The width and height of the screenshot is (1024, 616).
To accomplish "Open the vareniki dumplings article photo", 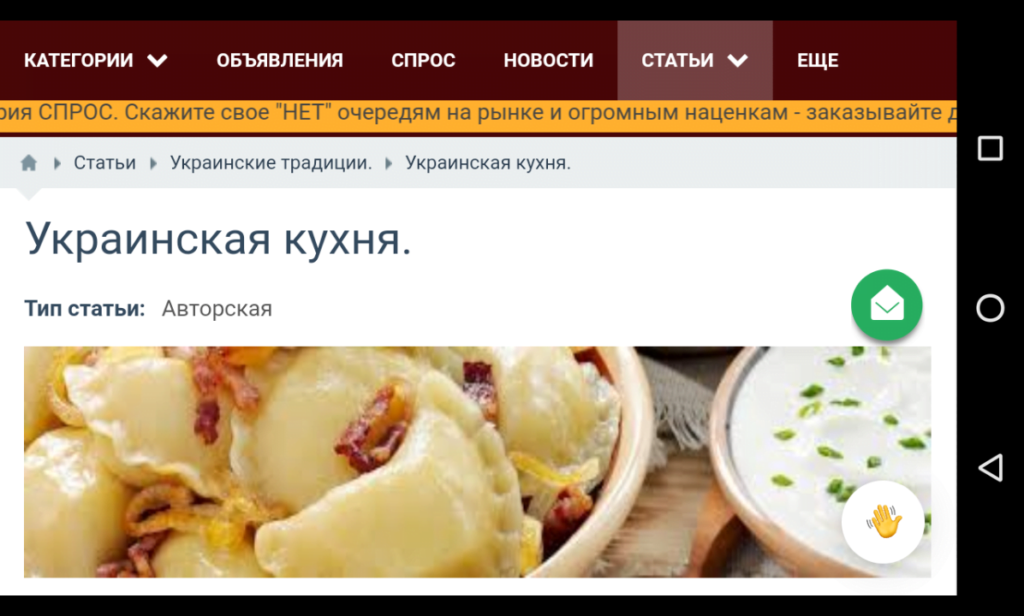I will (477, 462).
